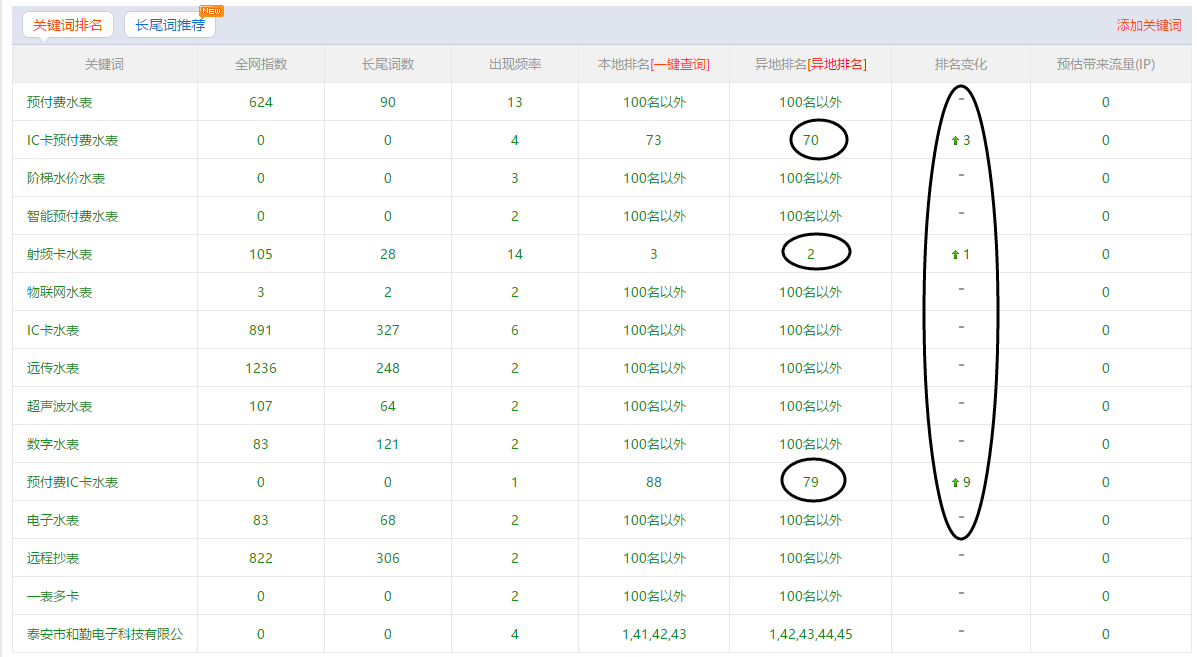This screenshot has width=1197, height=657.
Task: Switch to the 关键词排名 tab
Action: (68, 25)
